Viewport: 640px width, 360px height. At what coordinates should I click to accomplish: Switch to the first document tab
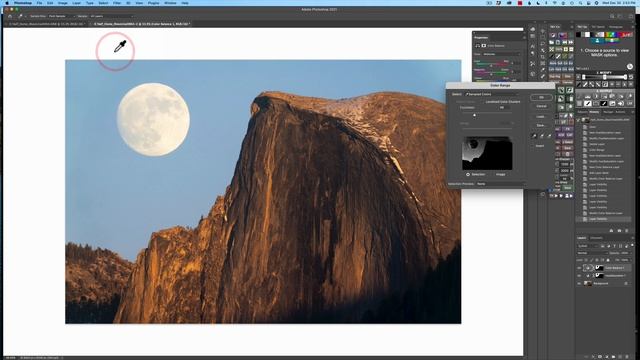tap(46, 24)
